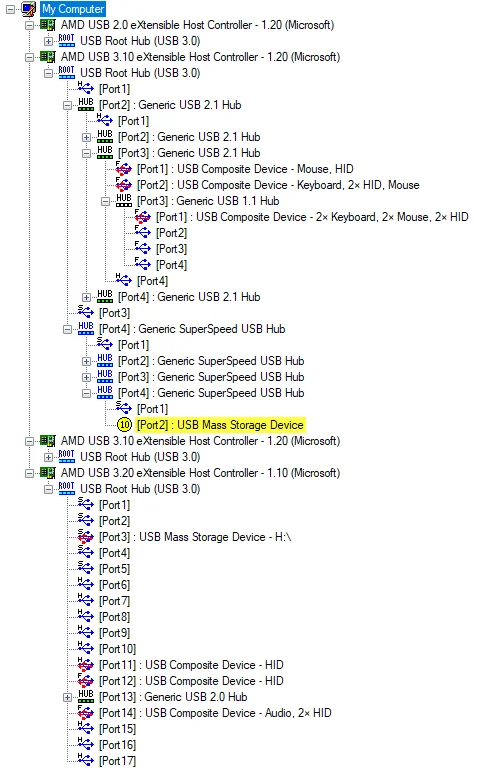Collapse the AMD USB 2.0 eXtensible Host Controller

29,25
